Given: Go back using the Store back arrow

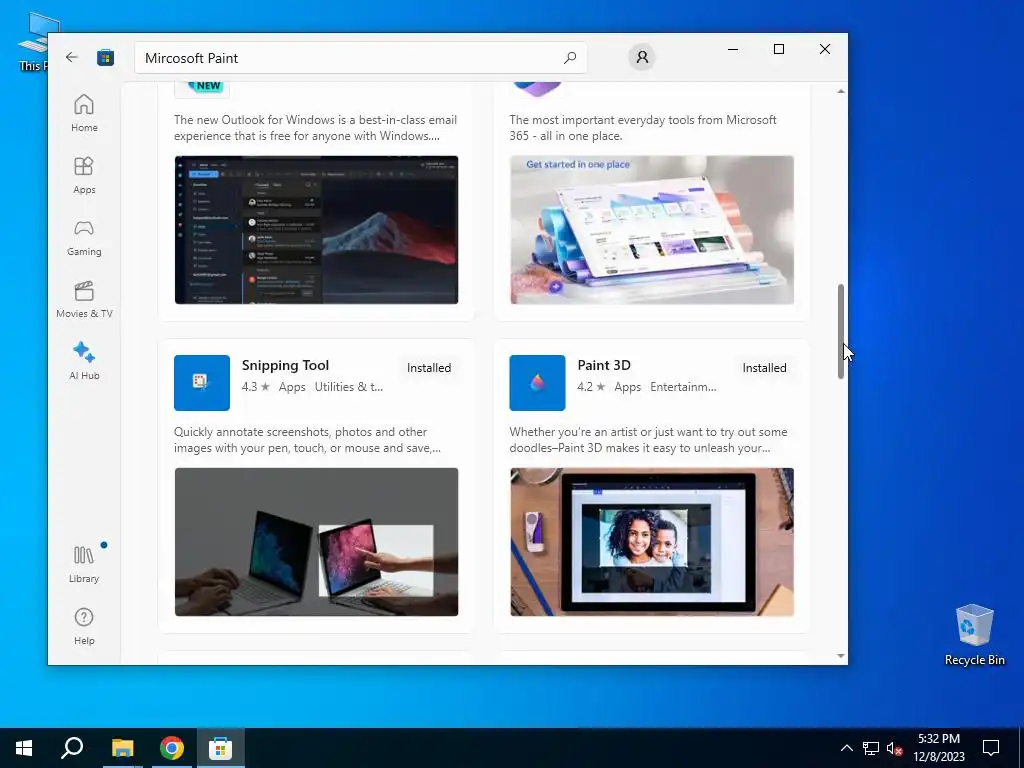Looking at the screenshot, I should point(72,57).
